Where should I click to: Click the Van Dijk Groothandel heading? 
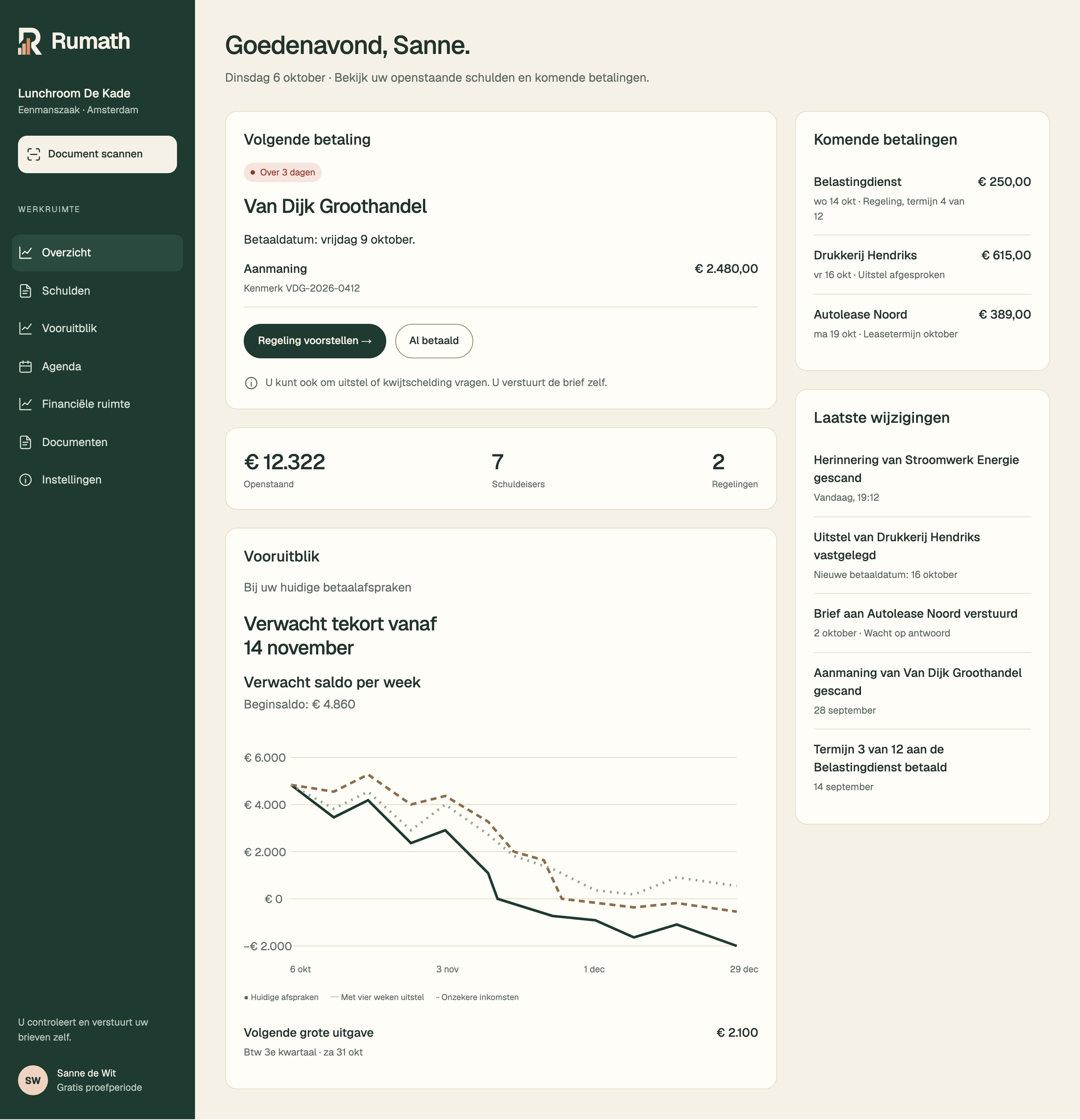pos(335,207)
